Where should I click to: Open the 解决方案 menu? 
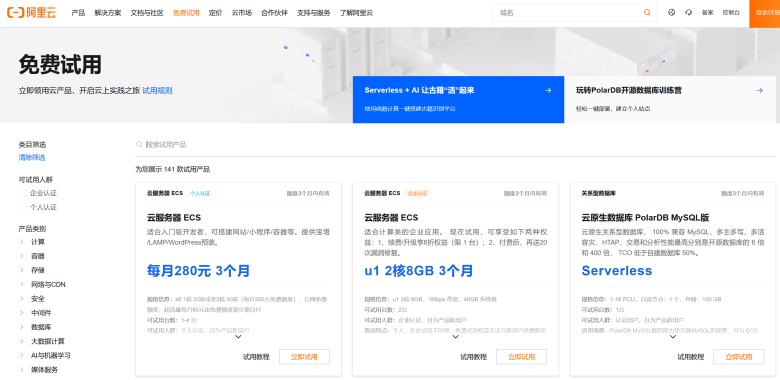click(x=107, y=13)
